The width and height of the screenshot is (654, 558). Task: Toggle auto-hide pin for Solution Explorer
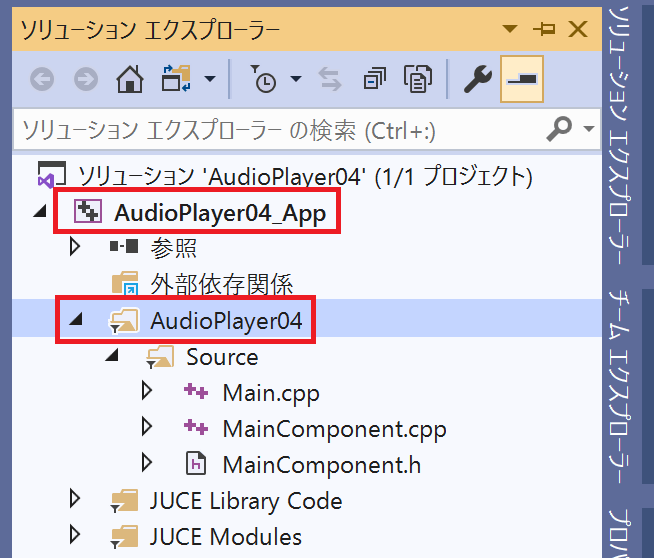544,29
